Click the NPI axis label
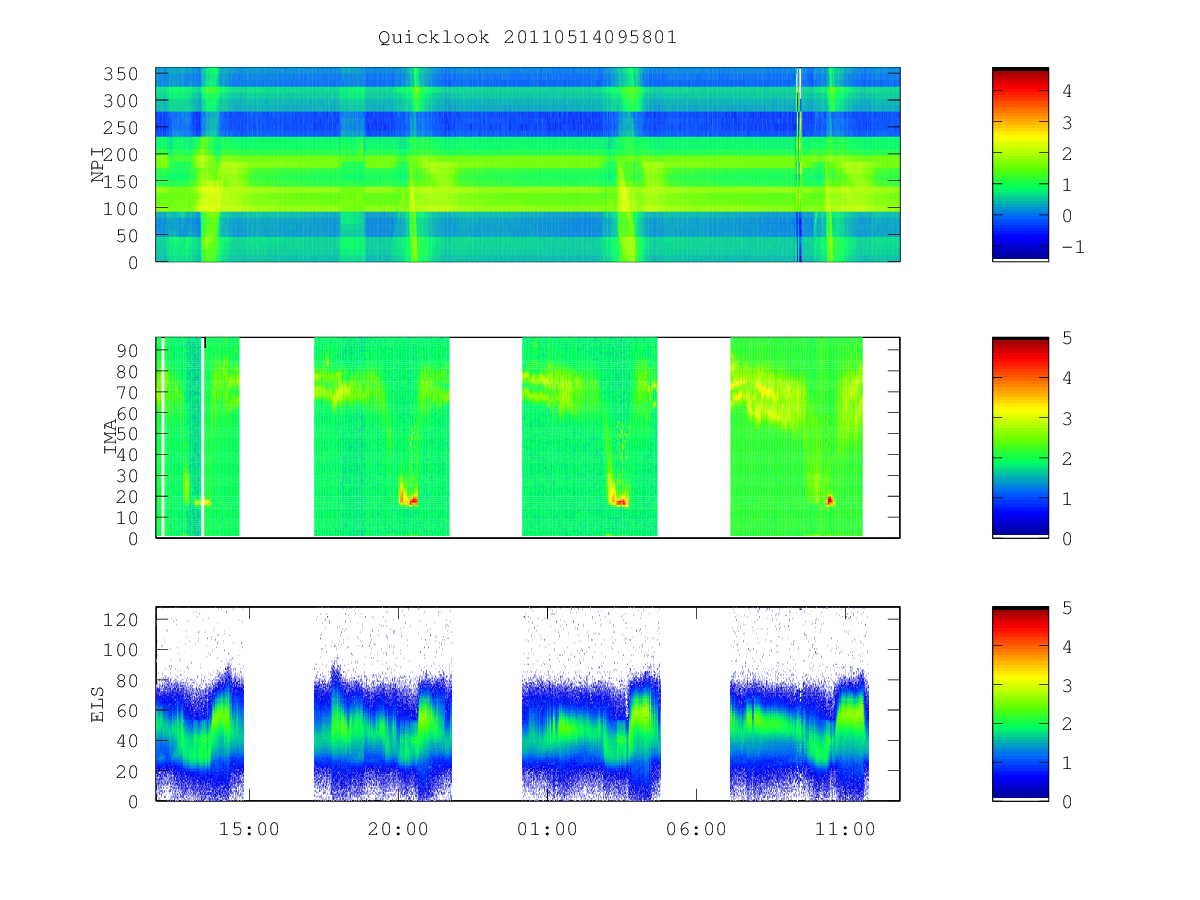This screenshot has width=1200, height=900. (x=98, y=165)
